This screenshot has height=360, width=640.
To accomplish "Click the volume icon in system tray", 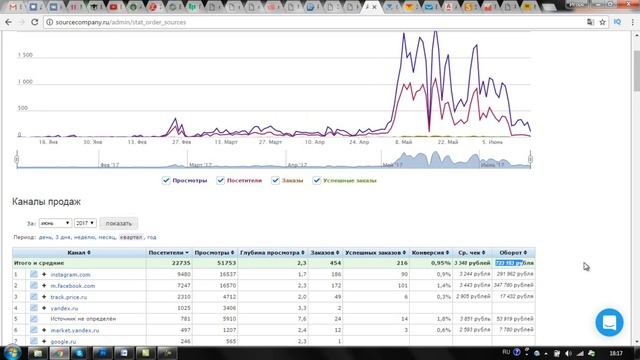I will click(x=568, y=353).
